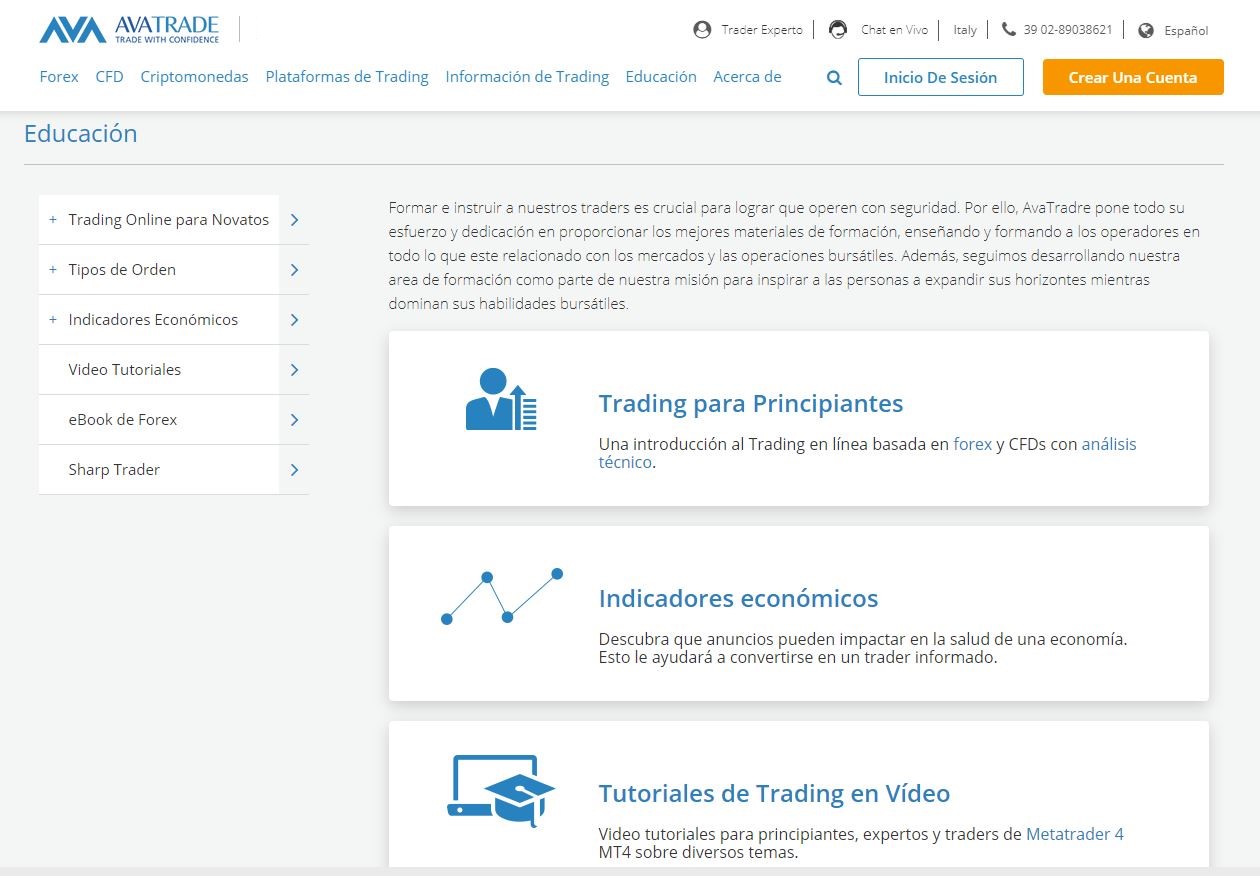Click the Tutoriales graduation cap monitor icon
This screenshot has height=876, width=1260.
click(x=500, y=790)
